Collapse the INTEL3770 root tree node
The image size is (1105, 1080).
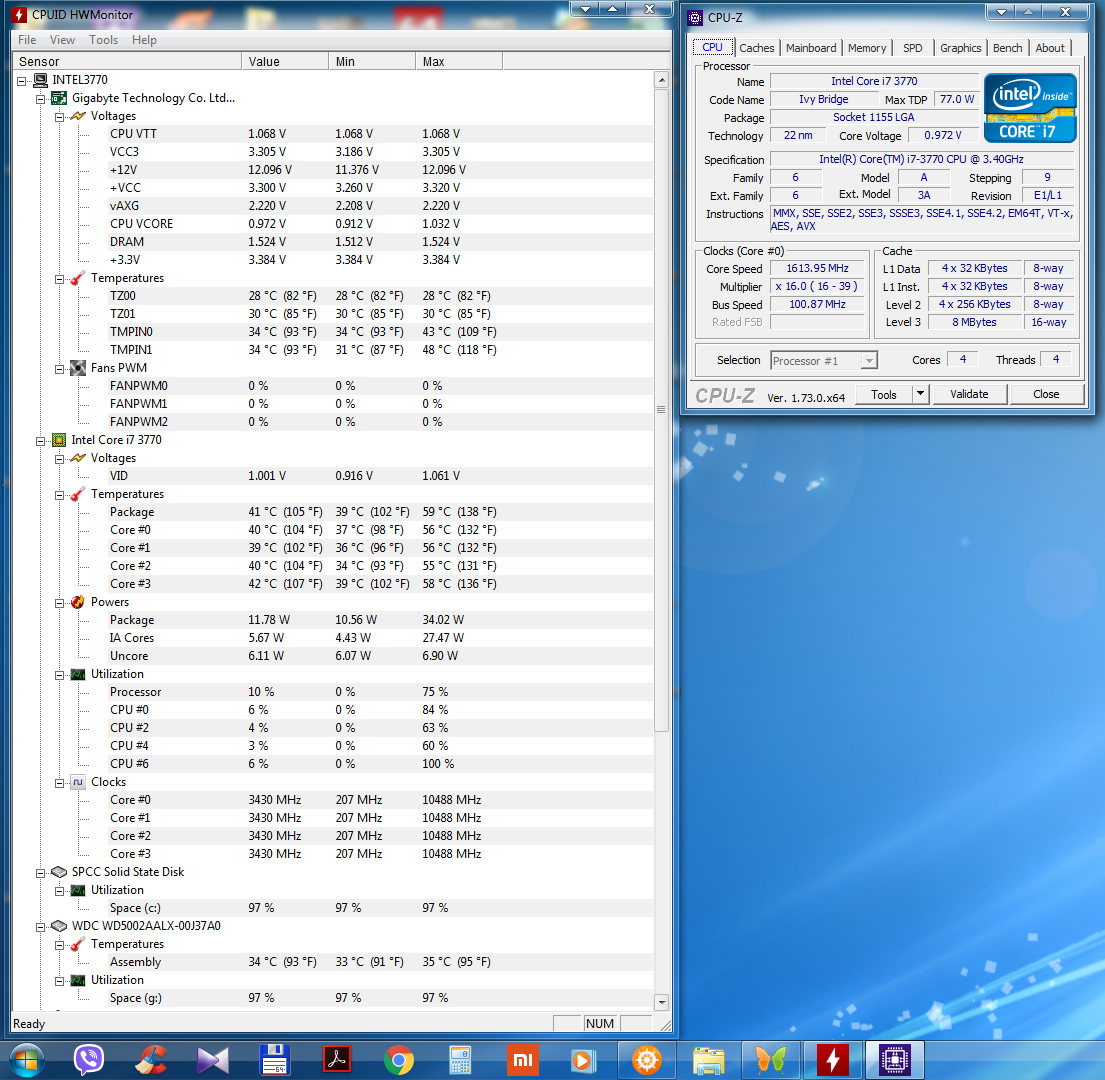point(22,80)
